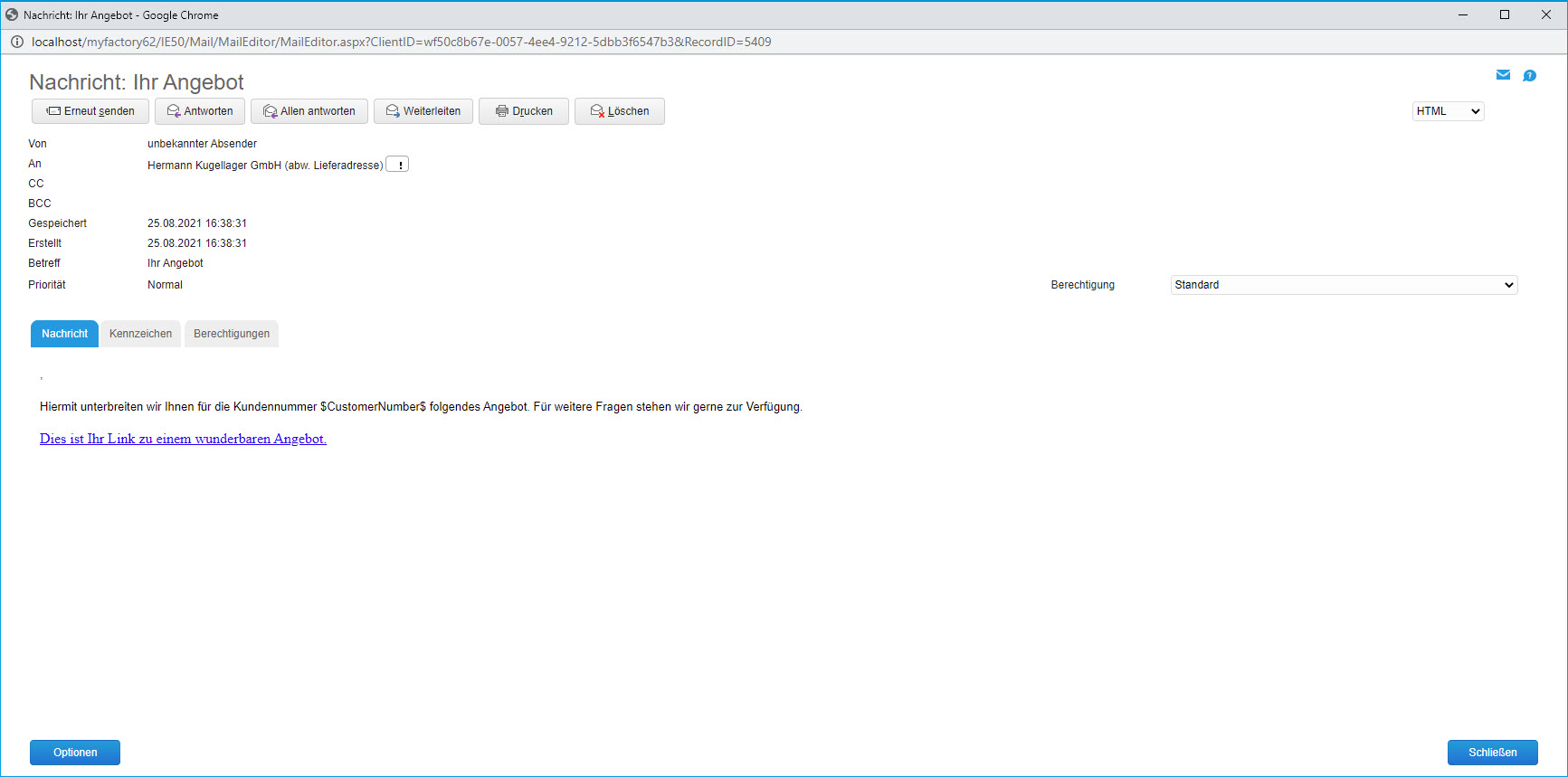
Task: Expand the Berechtigung Standard dropdown
Action: pos(1344,285)
